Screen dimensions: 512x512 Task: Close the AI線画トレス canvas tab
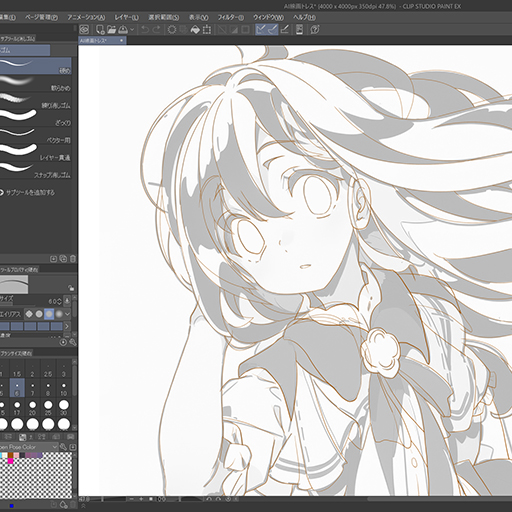(x=121, y=41)
